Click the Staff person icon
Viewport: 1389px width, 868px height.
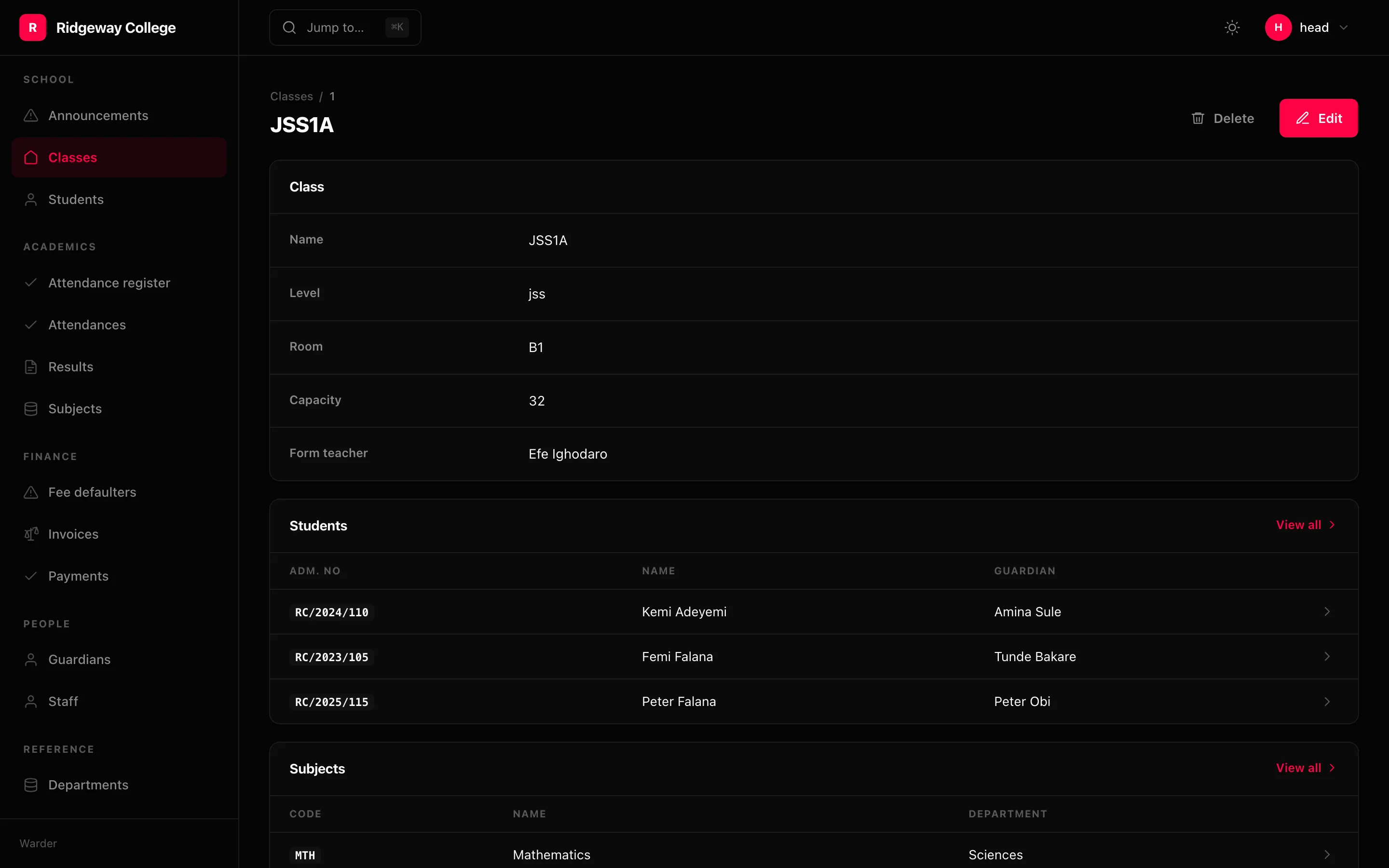tap(31, 702)
